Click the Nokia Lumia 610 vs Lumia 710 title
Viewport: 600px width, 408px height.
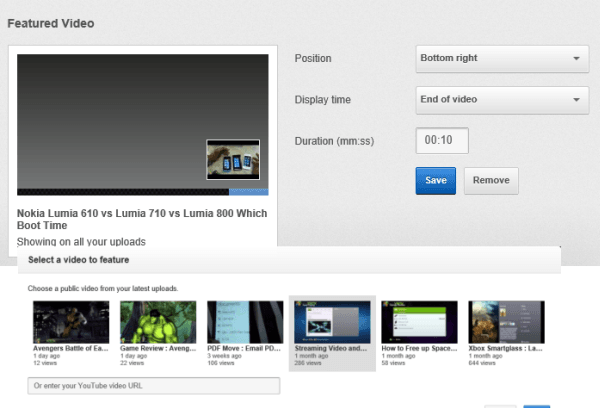(x=142, y=219)
